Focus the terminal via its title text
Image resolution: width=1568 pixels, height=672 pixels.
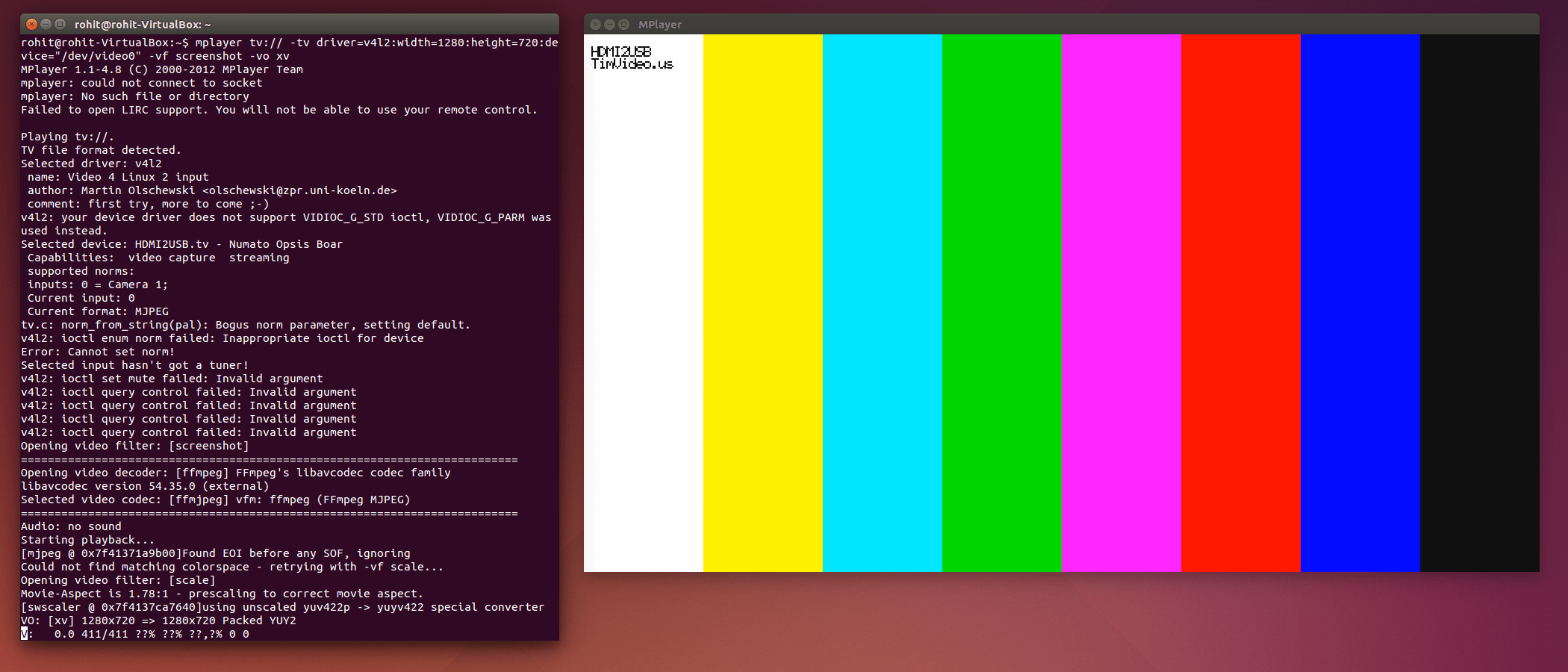[x=142, y=25]
